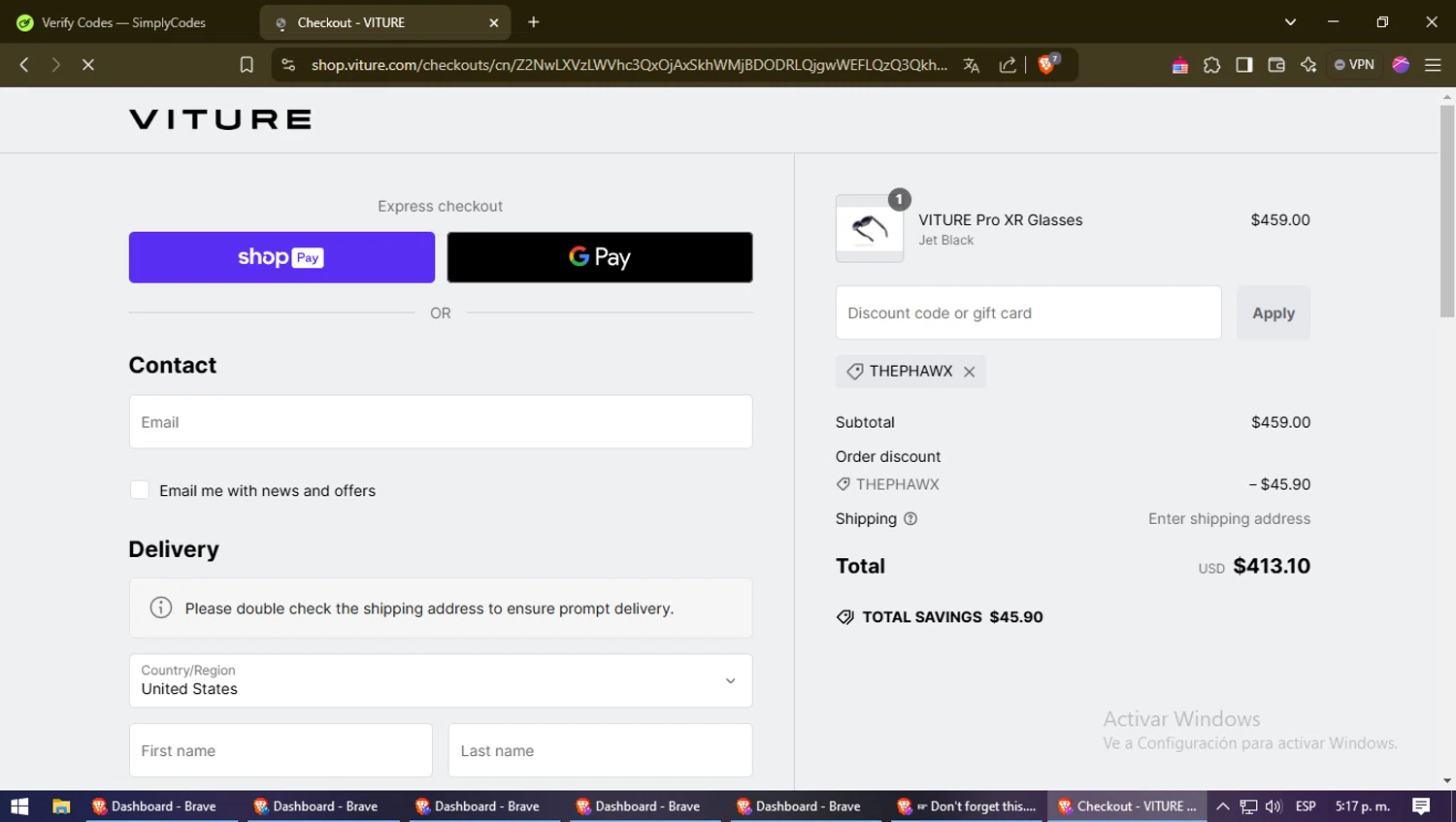The height and width of the screenshot is (822, 1456).
Task: Pay with G Pay button
Action: coord(600,257)
